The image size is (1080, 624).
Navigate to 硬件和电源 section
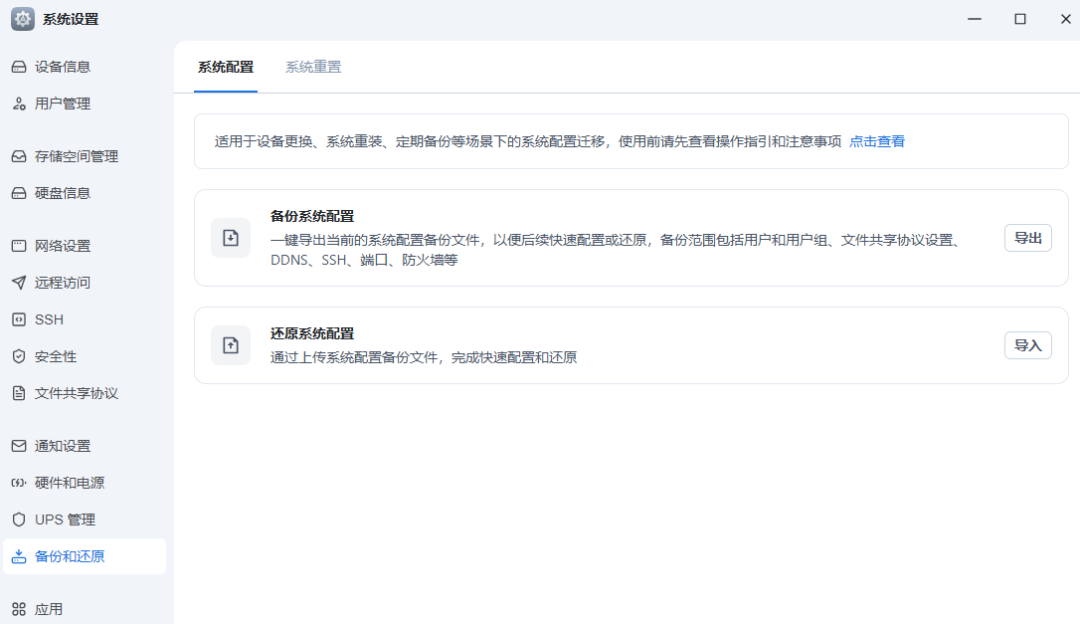69,483
